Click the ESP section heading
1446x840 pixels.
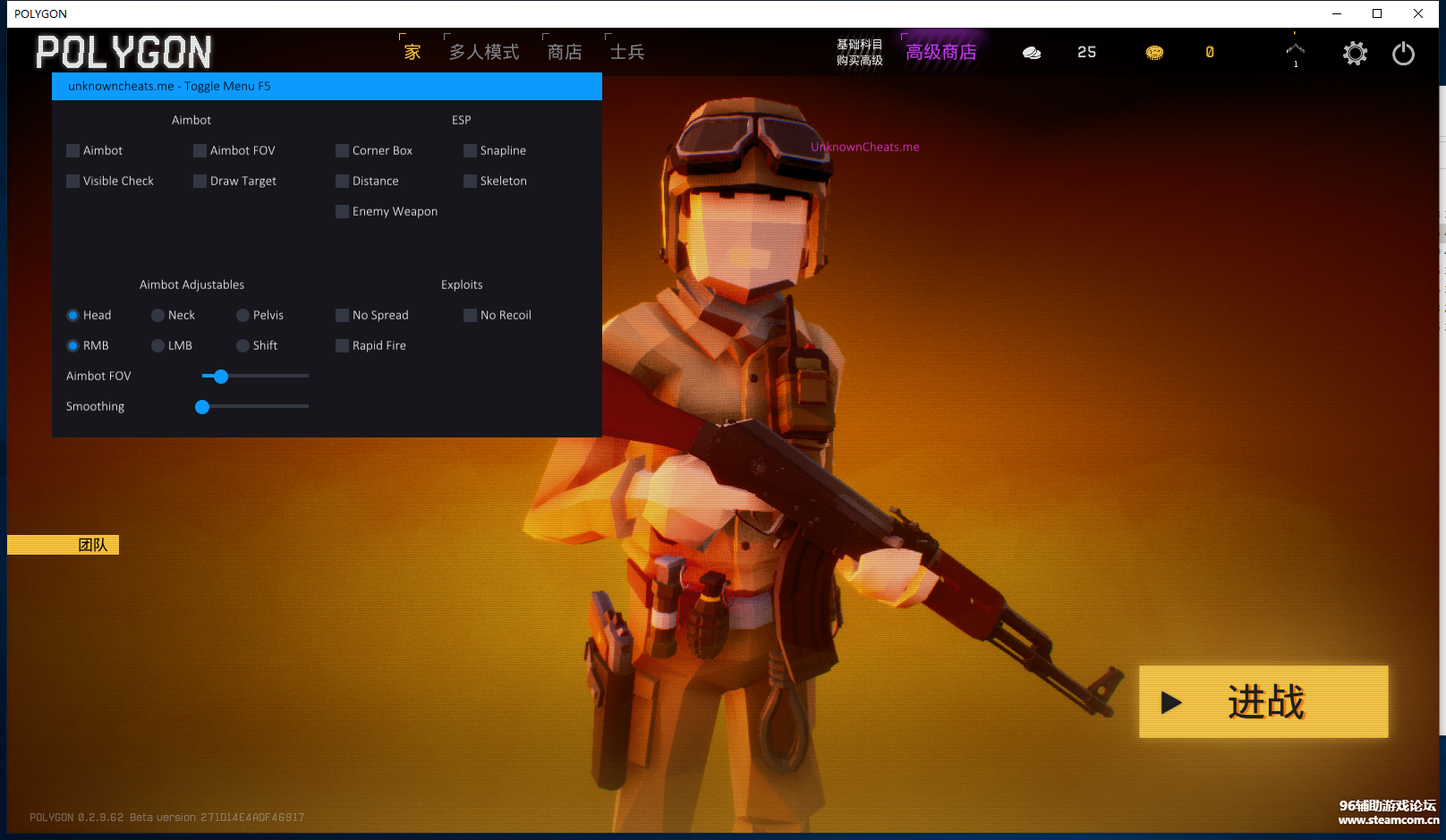tap(461, 121)
